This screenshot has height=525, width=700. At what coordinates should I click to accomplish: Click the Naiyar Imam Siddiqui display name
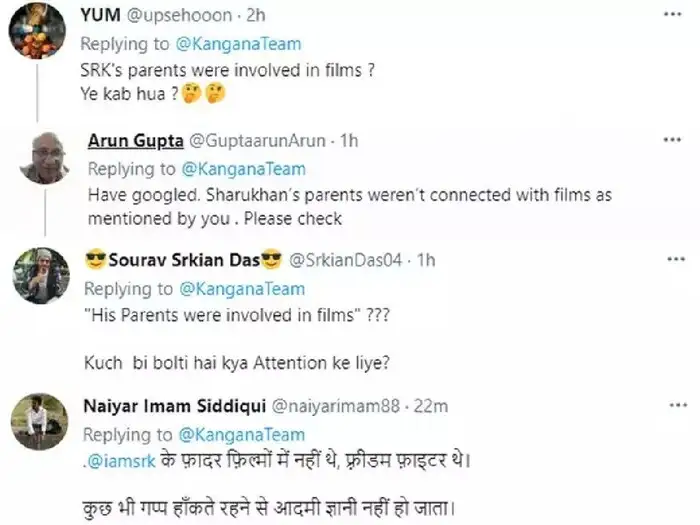tap(172, 405)
